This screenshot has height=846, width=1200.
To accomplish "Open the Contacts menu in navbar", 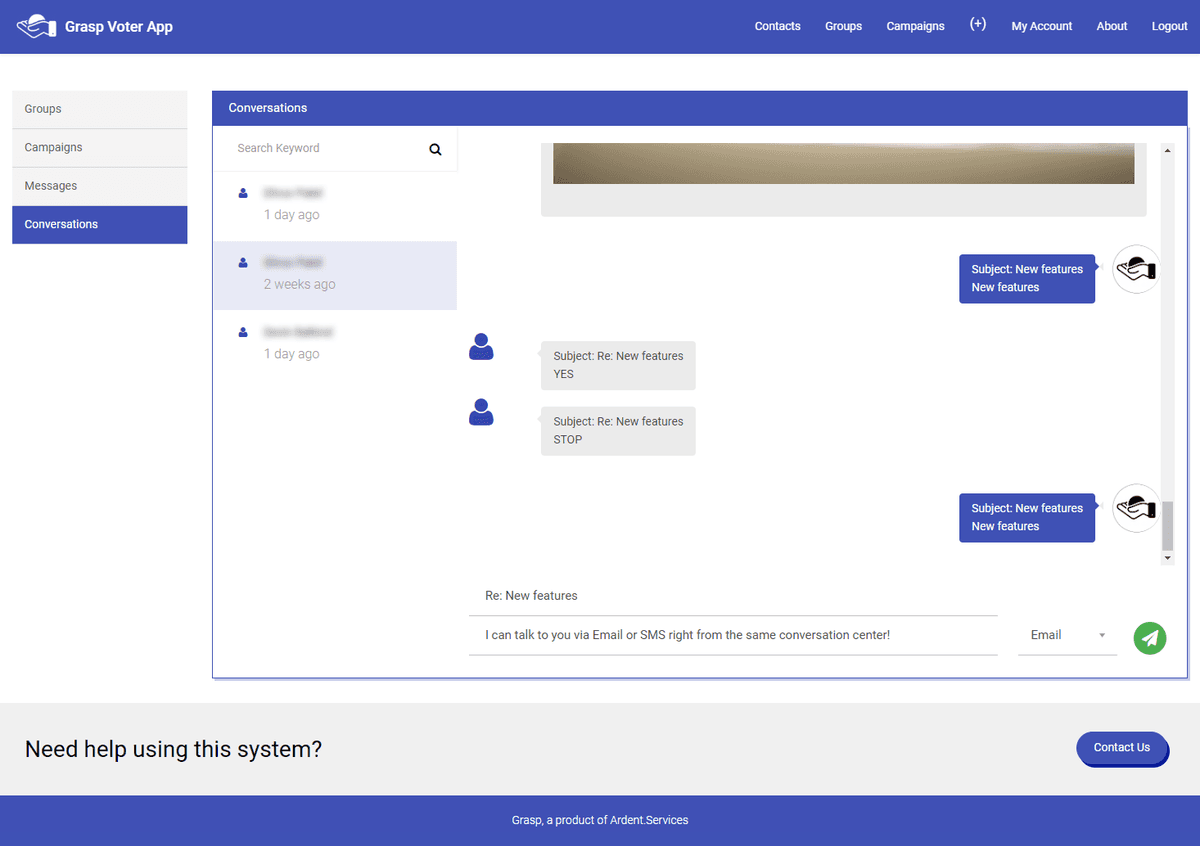I will pos(777,27).
